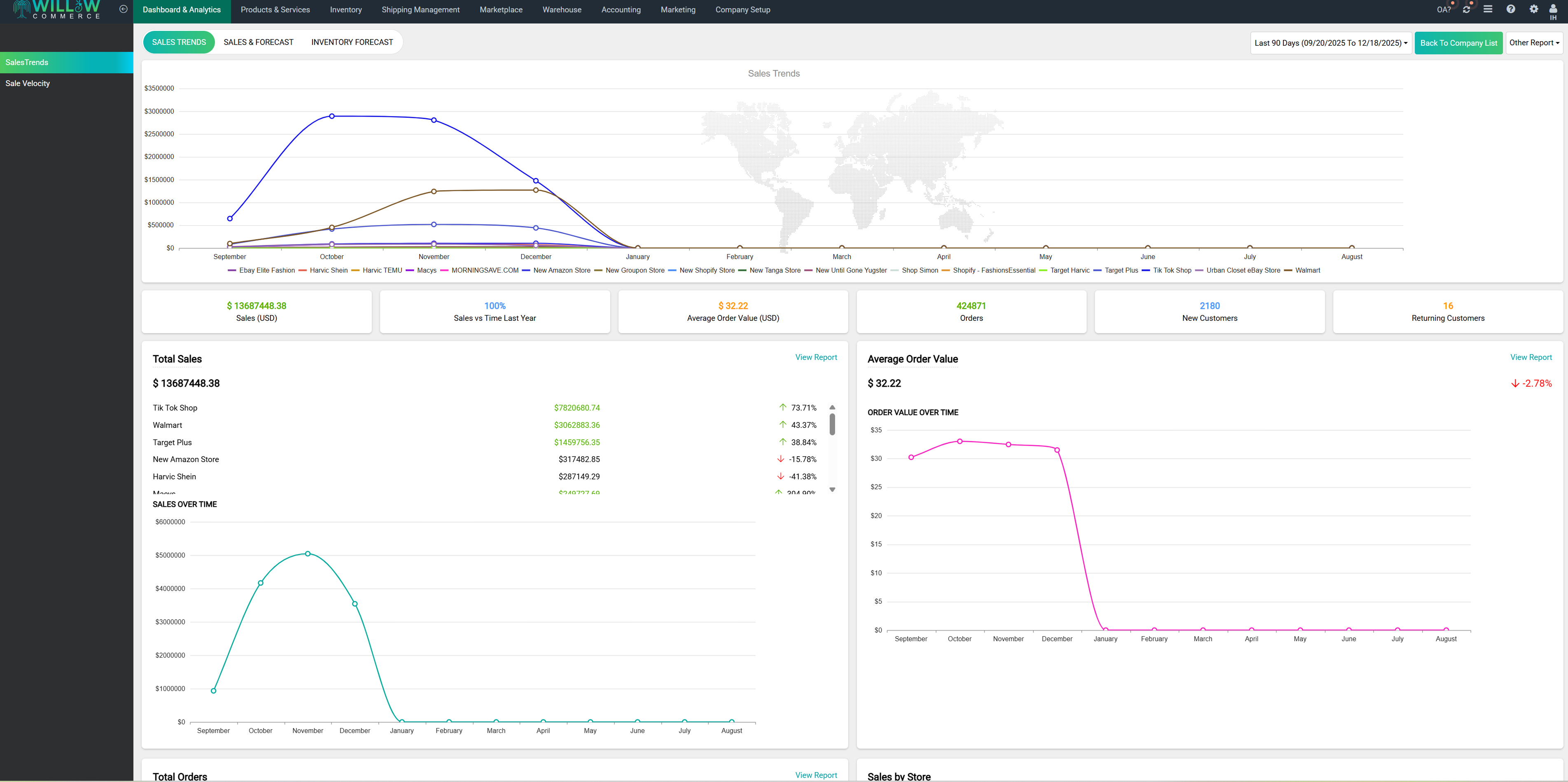
Task: Open the hamburger menu icon
Action: (x=1488, y=9)
